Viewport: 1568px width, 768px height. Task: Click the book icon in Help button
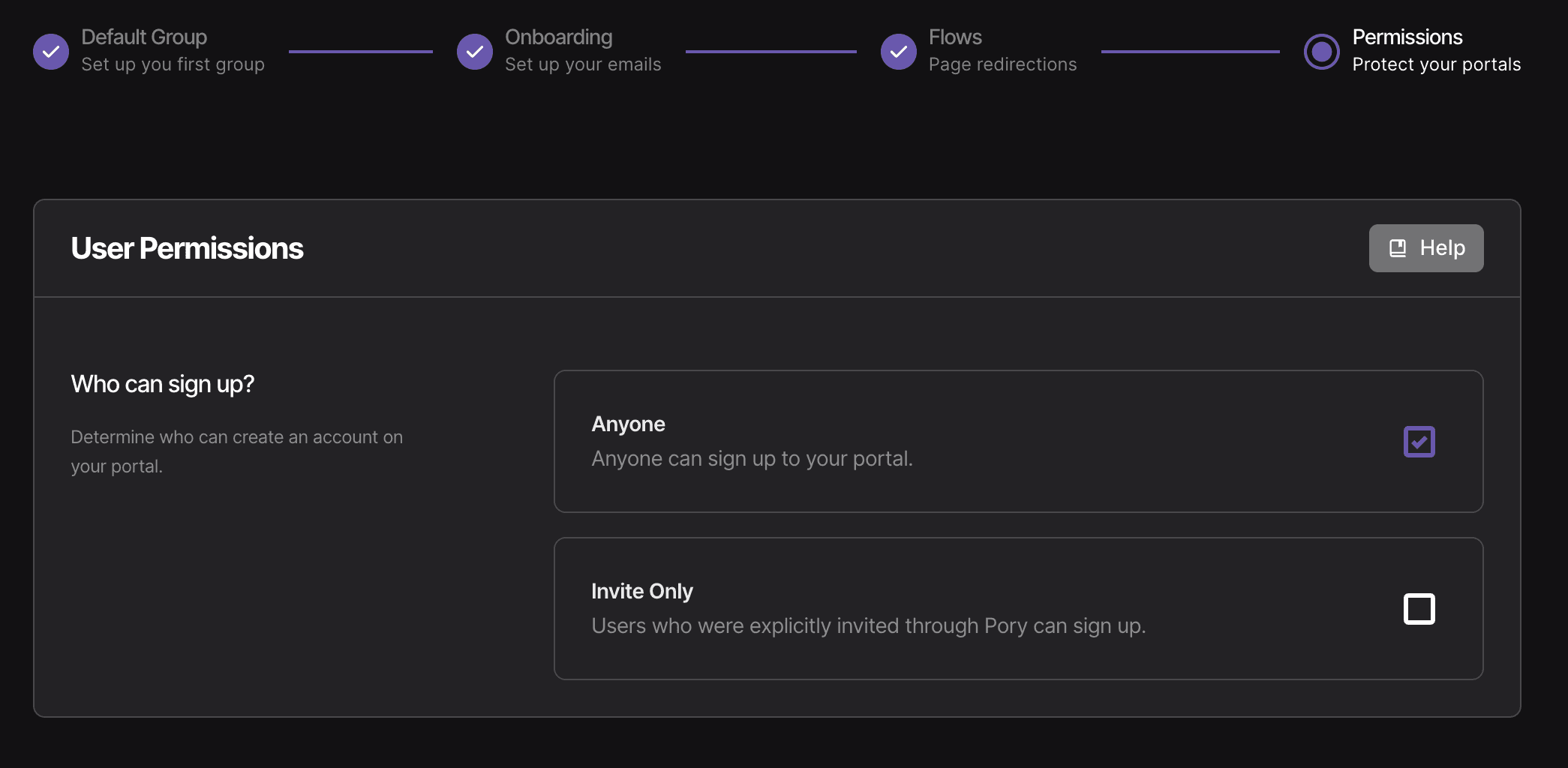coord(1398,248)
